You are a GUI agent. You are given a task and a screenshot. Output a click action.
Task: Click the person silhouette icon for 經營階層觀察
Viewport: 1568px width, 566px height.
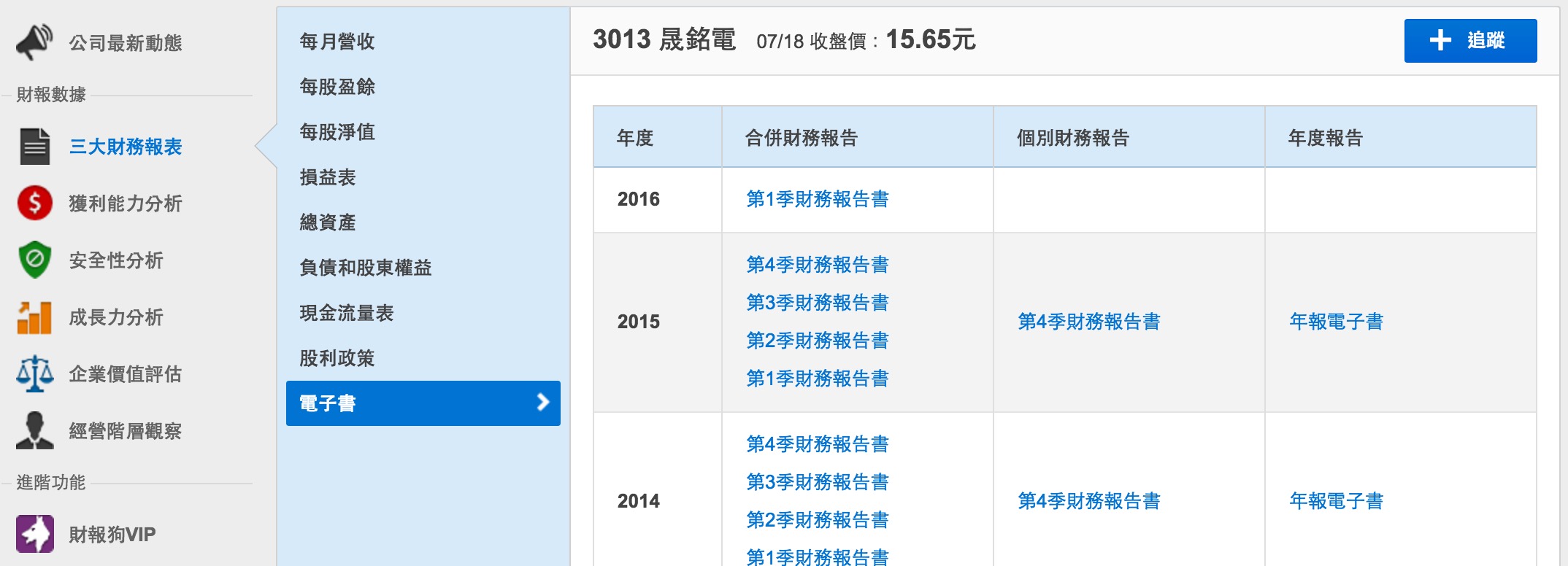pos(34,430)
